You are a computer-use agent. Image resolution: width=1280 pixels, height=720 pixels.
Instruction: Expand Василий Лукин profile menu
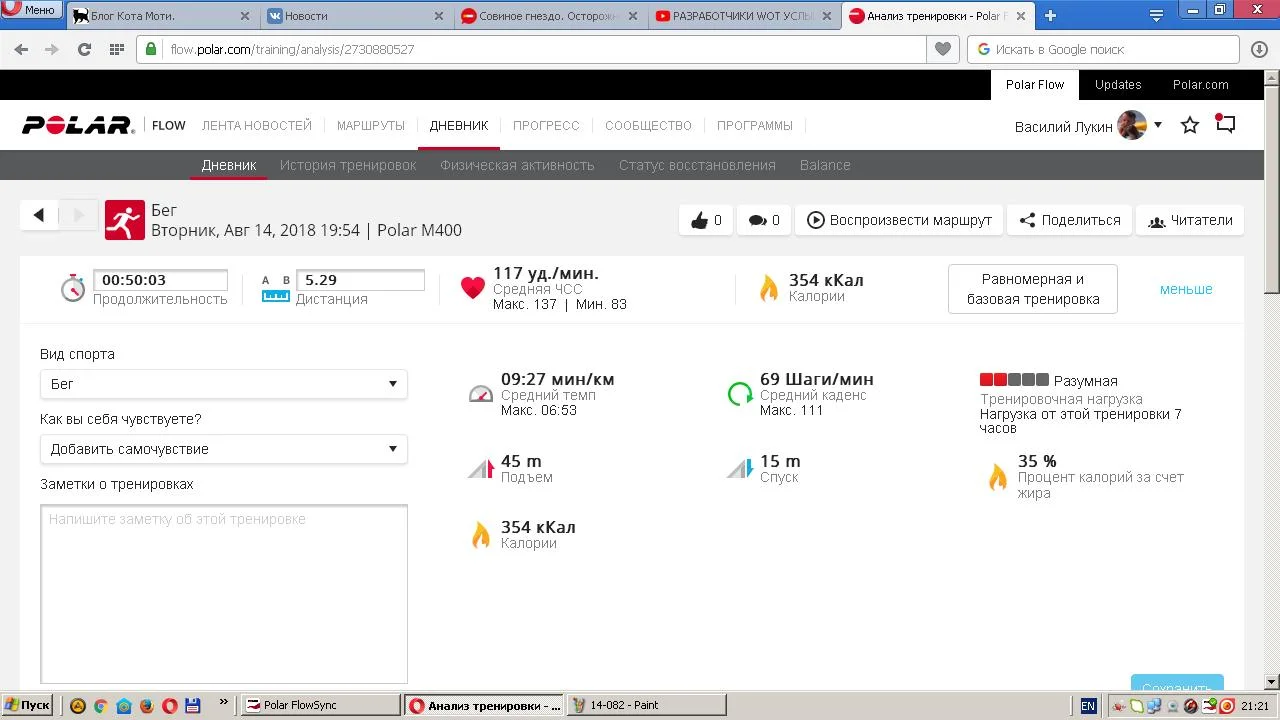1158,125
